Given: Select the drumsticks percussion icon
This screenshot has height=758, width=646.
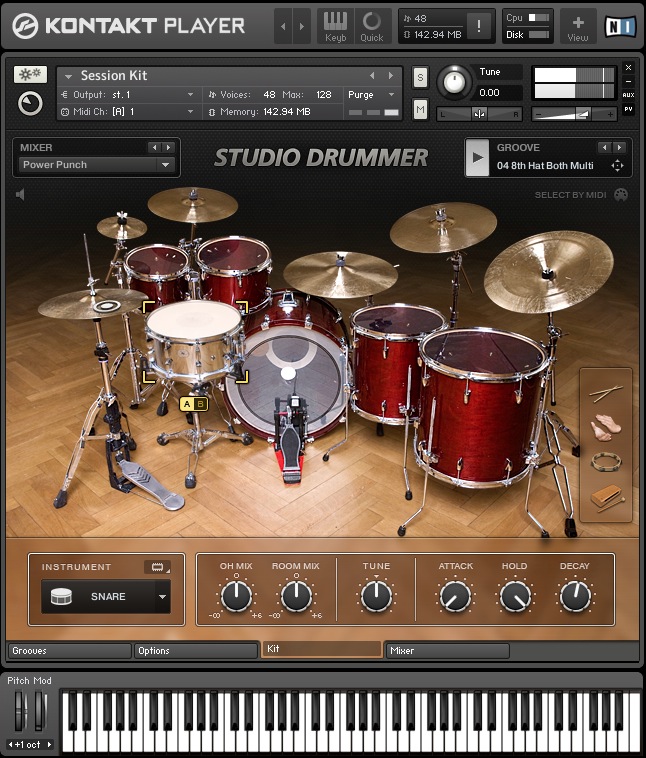Looking at the screenshot, I should pyautogui.click(x=606, y=393).
